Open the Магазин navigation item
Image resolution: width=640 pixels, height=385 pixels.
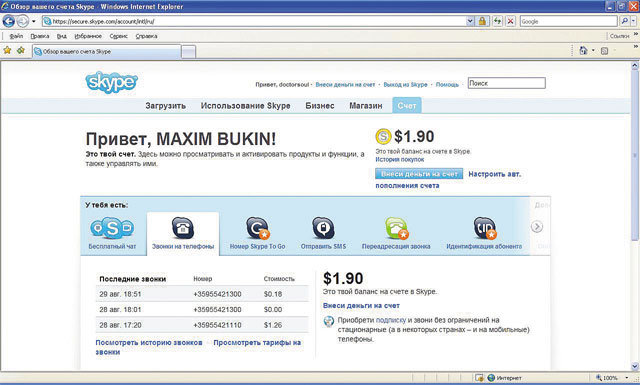[366, 106]
